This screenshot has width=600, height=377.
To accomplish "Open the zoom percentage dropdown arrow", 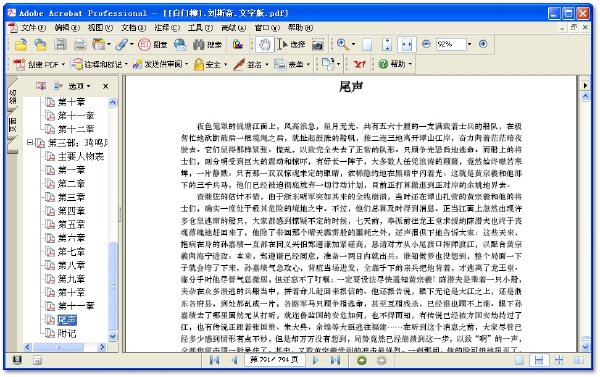I will 470,44.
